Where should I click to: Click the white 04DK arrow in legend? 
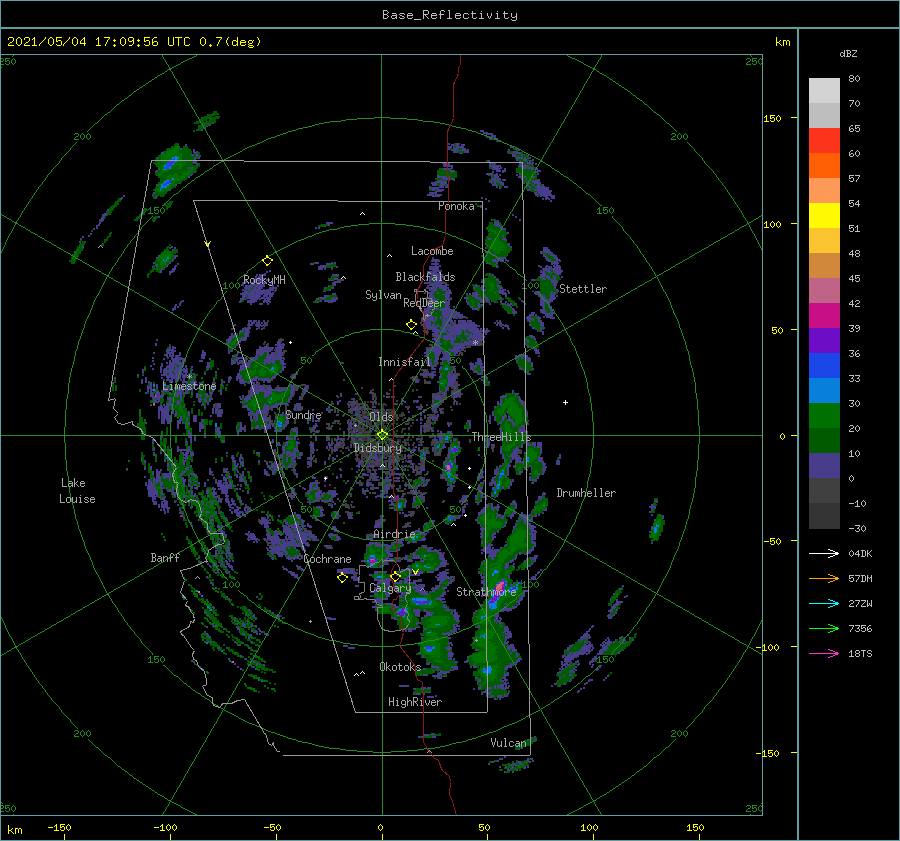point(824,553)
